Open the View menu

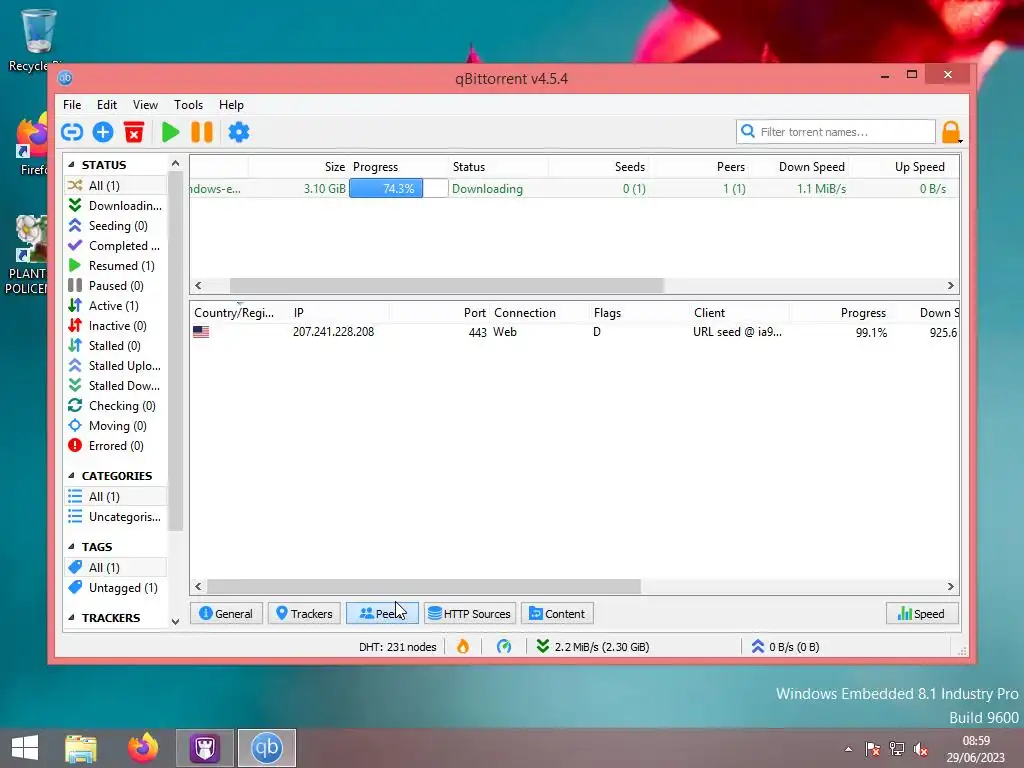point(145,104)
